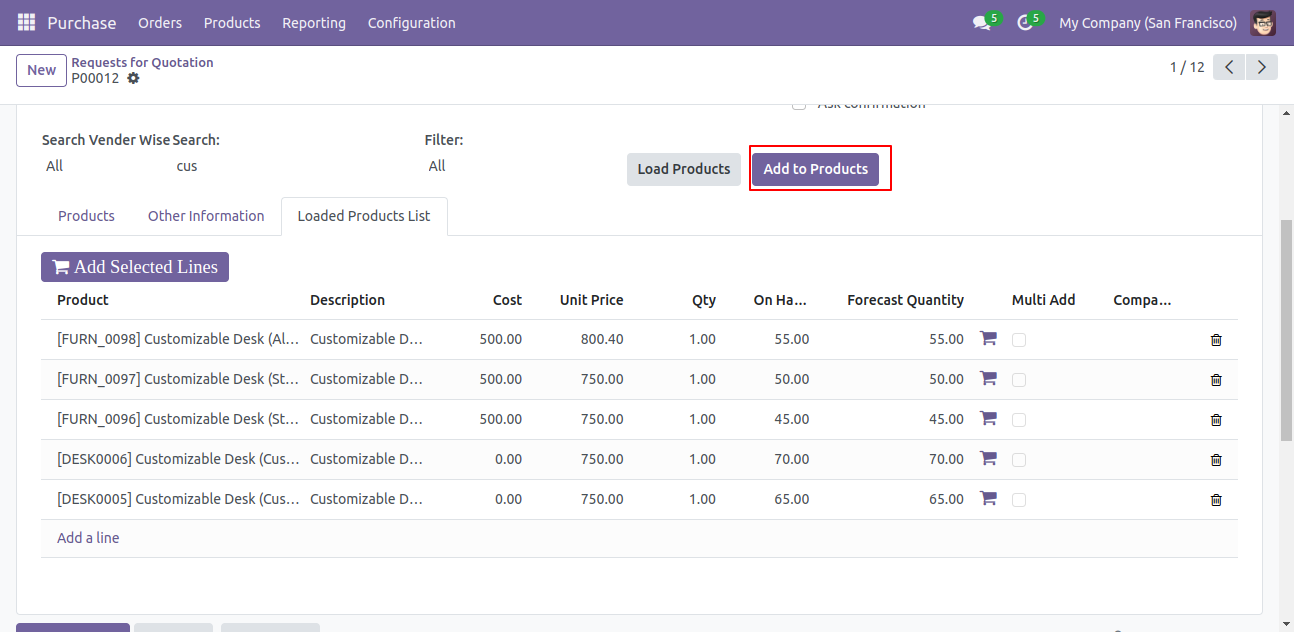The image size is (1294, 632).
Task: Open the gear actions menu beside P00012
Action: (x=133, y=78)
